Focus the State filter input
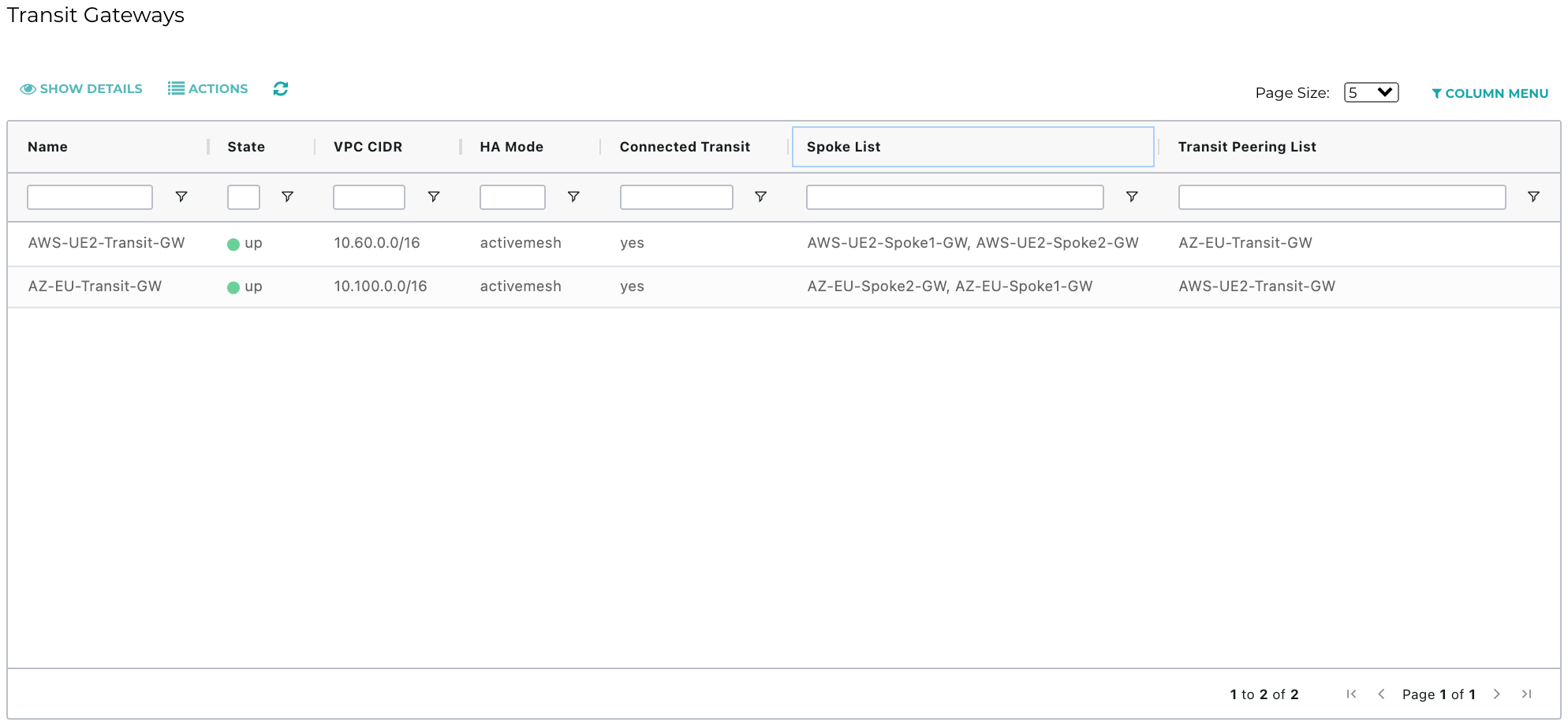Image resolution: width=1568 pixels, height=726 pixels. click(x=244, y=197)
